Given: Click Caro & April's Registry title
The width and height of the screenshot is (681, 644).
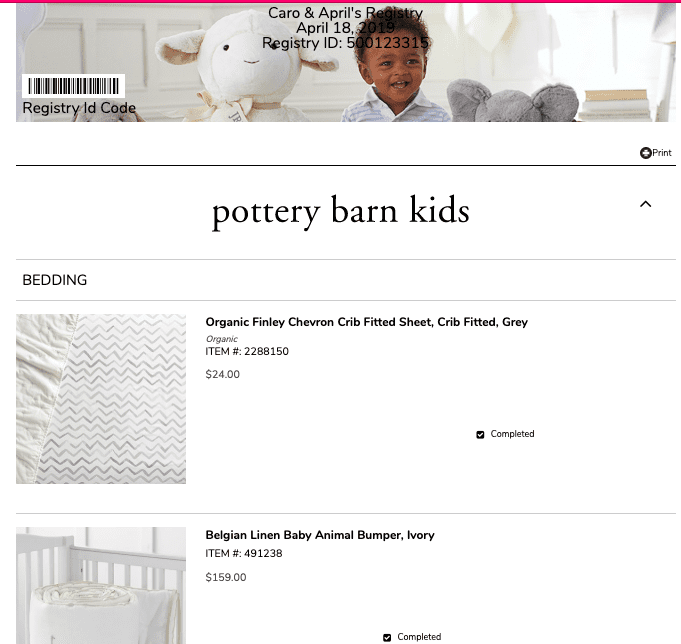Looking at the screenshot, I should click(x=345, y=13).
